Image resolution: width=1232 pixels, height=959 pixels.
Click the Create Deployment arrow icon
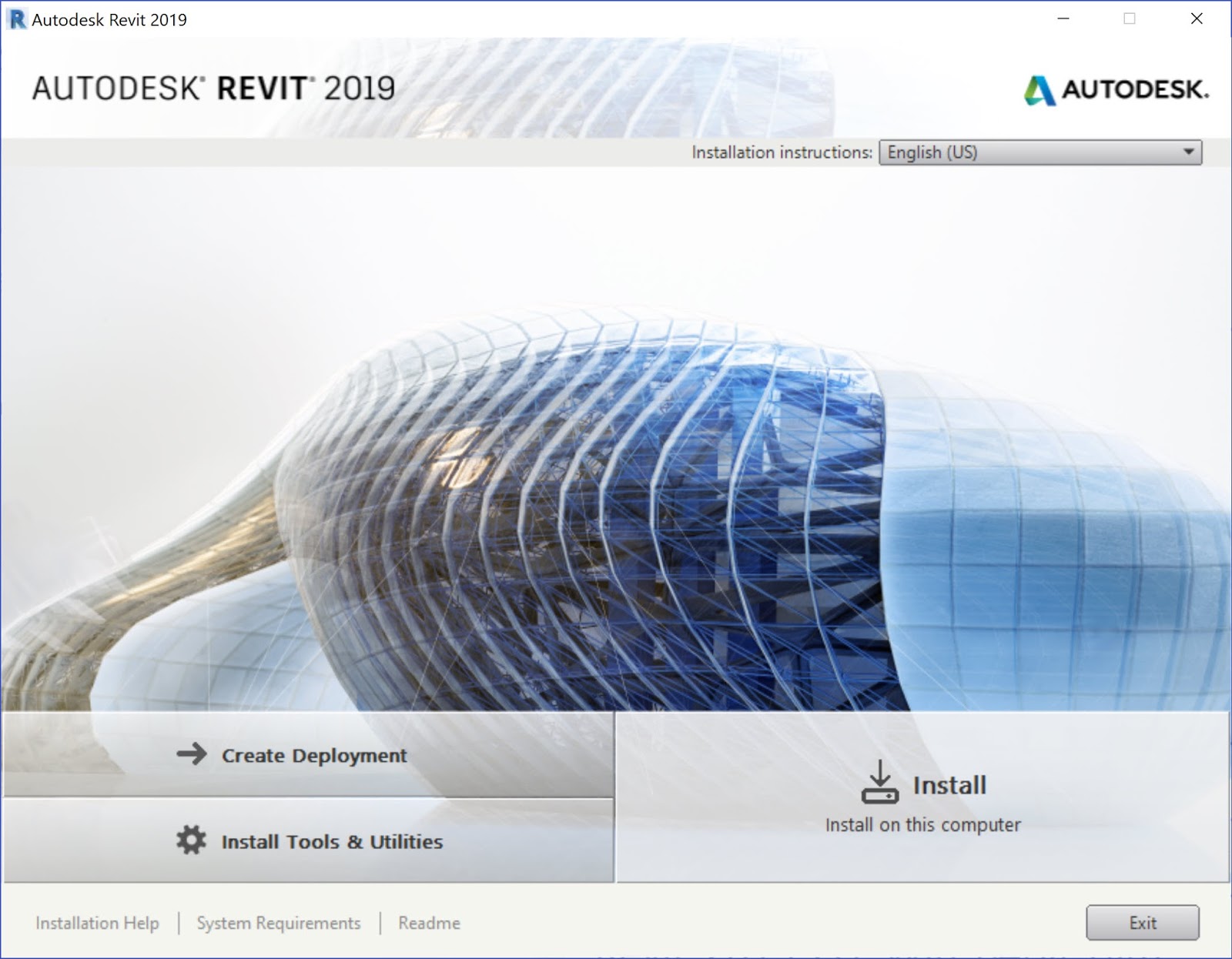pos(192,753)
